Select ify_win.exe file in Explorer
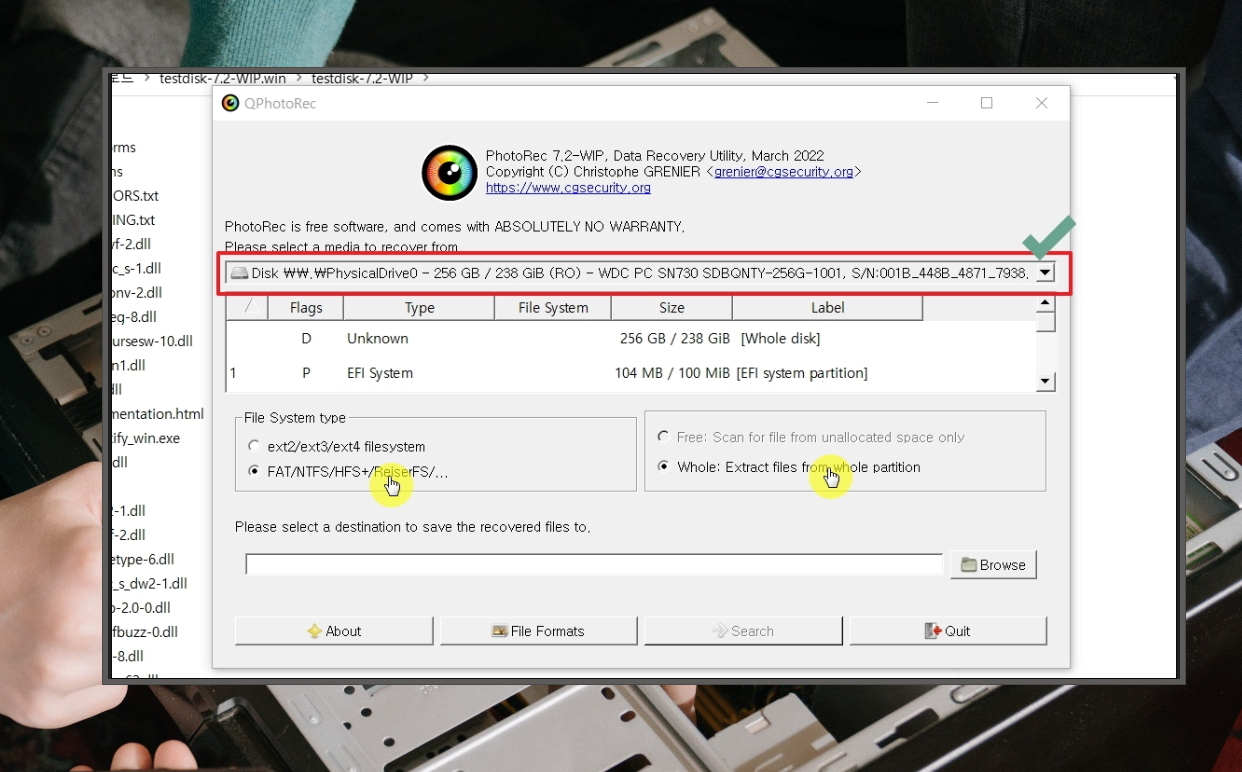 146,438
